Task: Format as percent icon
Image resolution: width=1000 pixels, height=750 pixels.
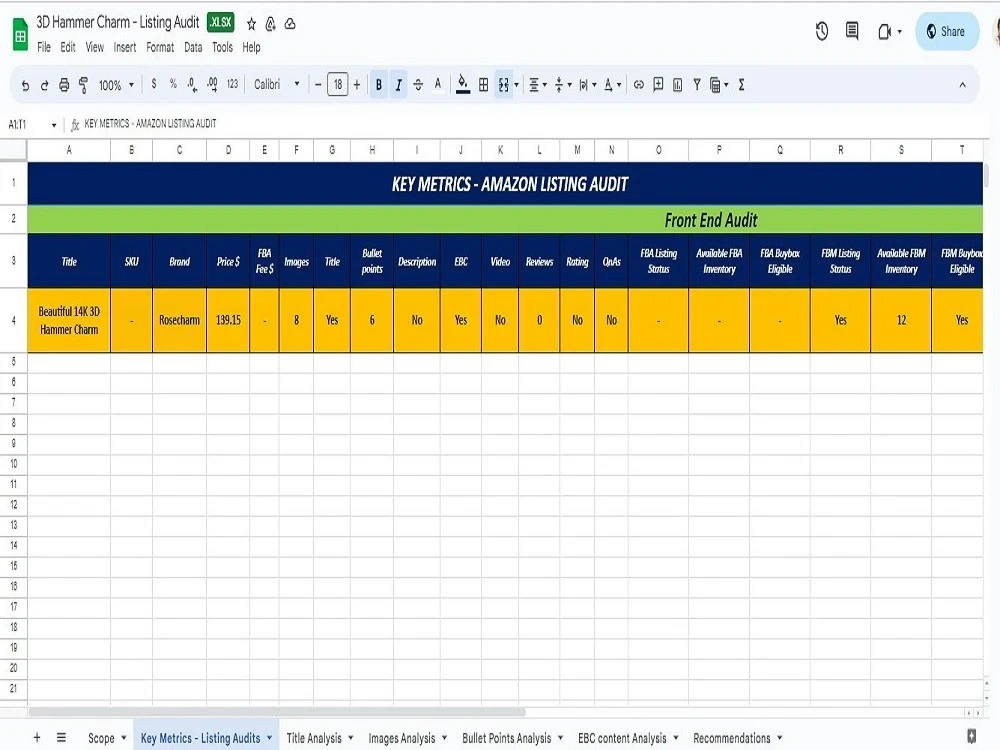Action: 173,84
